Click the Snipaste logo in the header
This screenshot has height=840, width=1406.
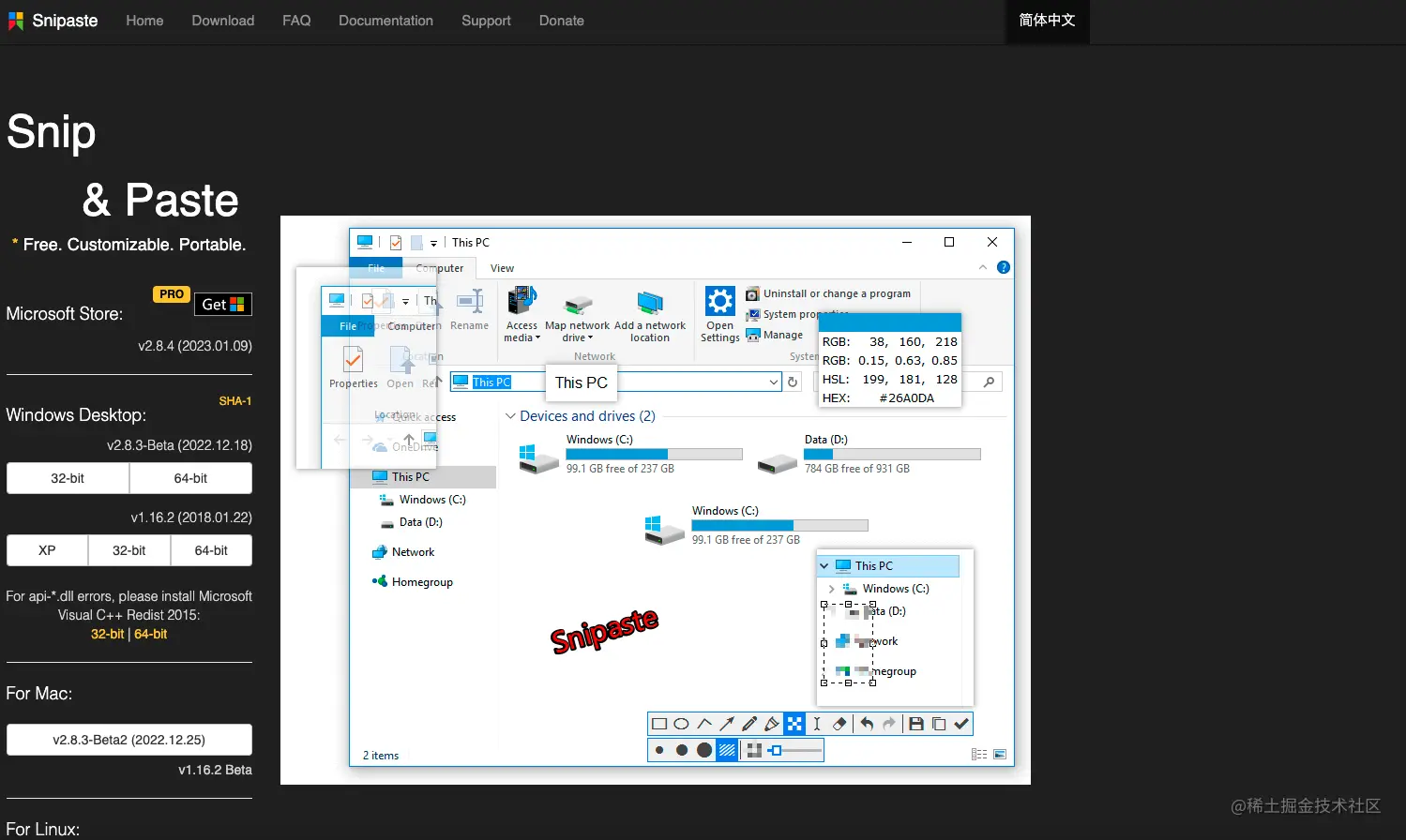click(x=53, y=21)
